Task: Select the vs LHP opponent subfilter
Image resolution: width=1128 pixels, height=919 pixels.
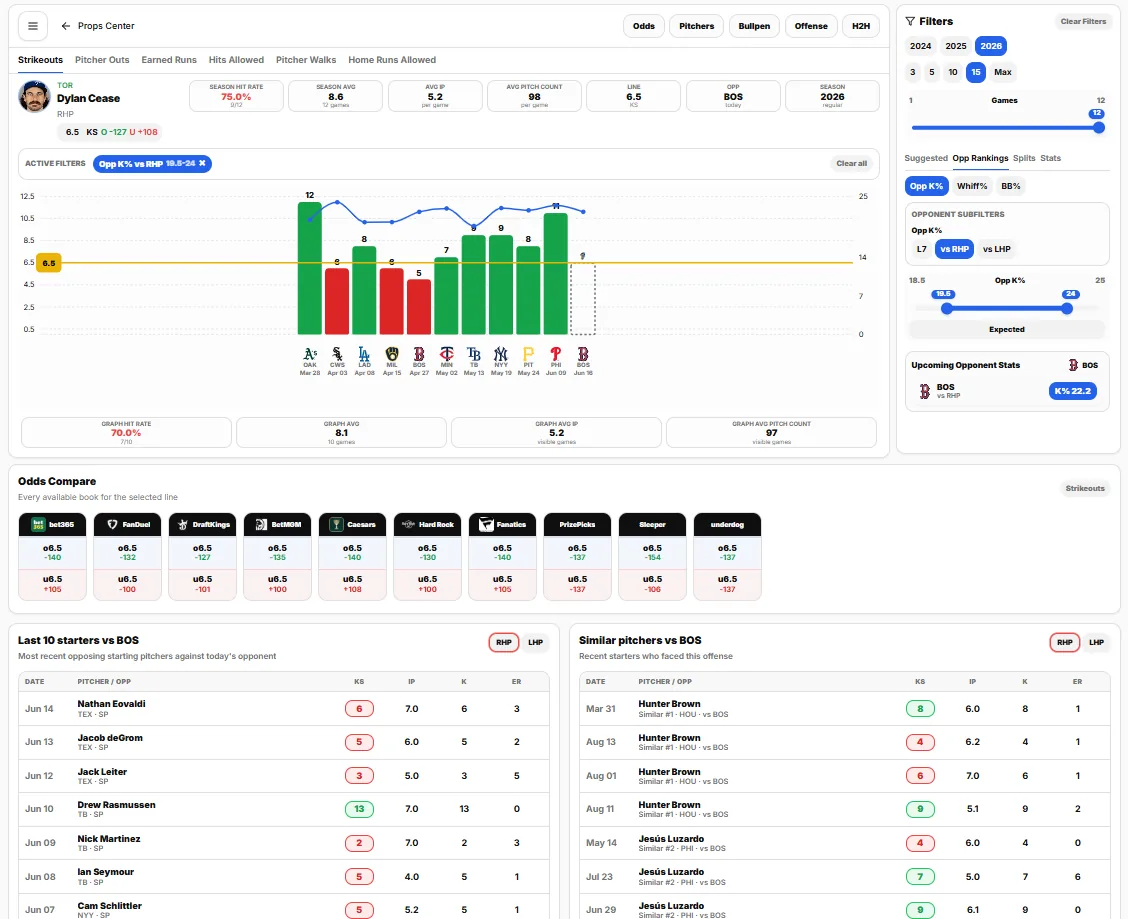Action: point(997,249)
